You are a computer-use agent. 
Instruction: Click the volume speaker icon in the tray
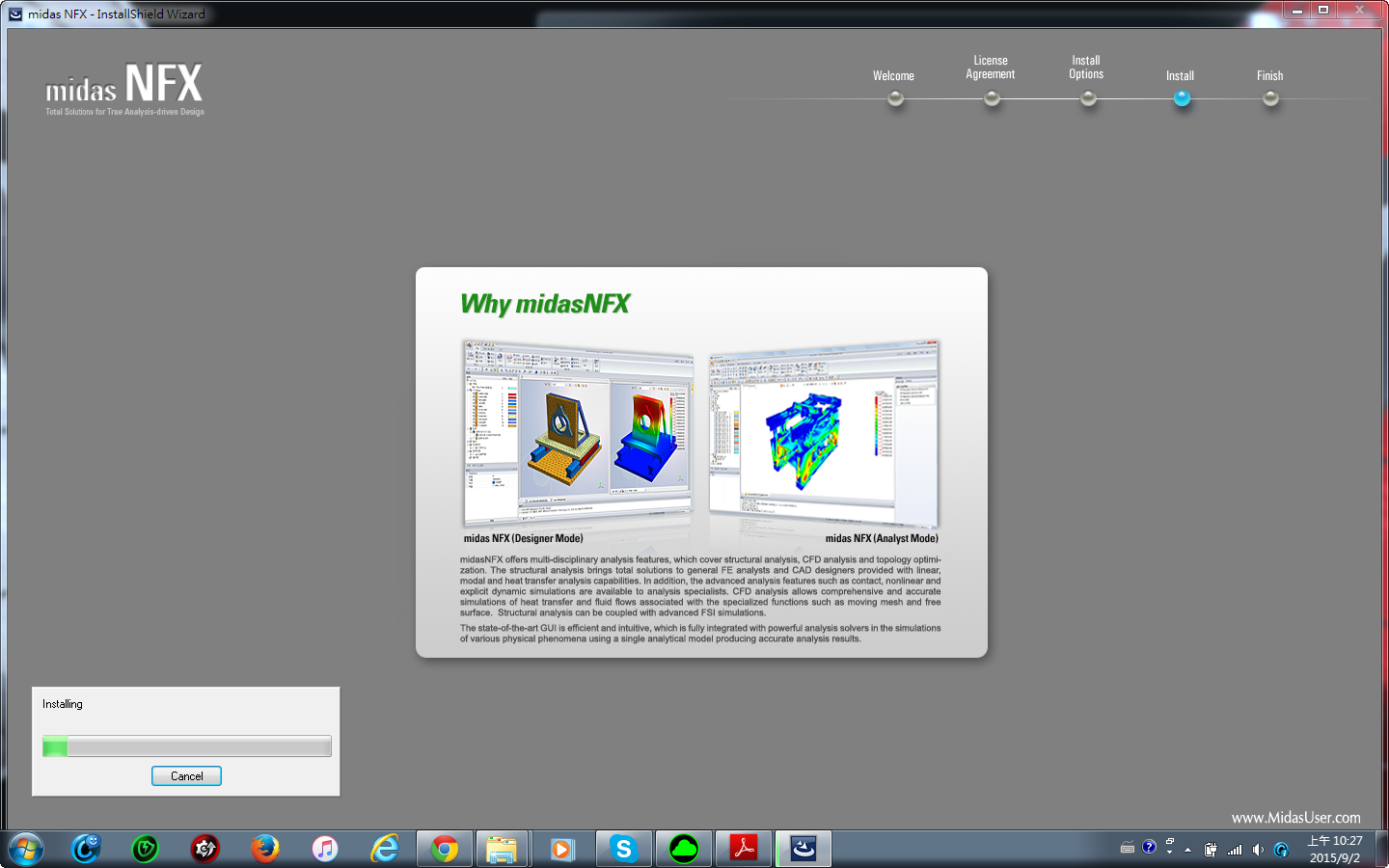[1258, 850]
